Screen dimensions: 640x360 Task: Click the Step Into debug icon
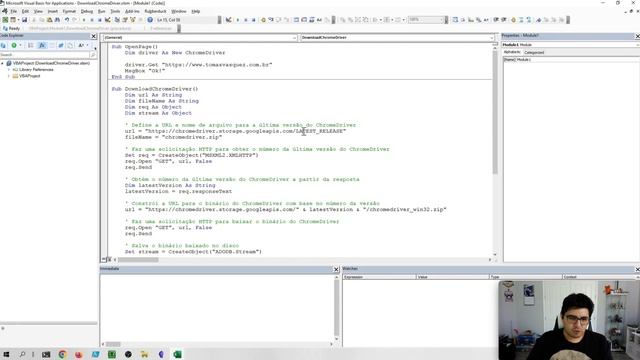coord(271,20)
